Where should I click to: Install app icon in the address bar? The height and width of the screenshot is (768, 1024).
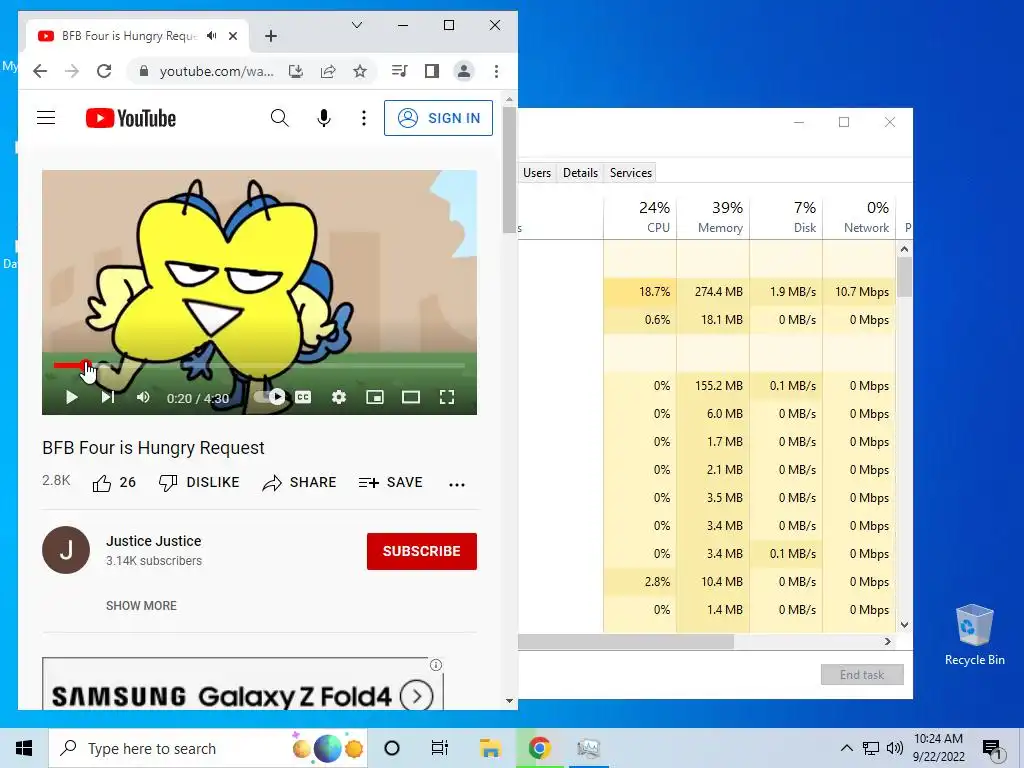click(296, 71)
